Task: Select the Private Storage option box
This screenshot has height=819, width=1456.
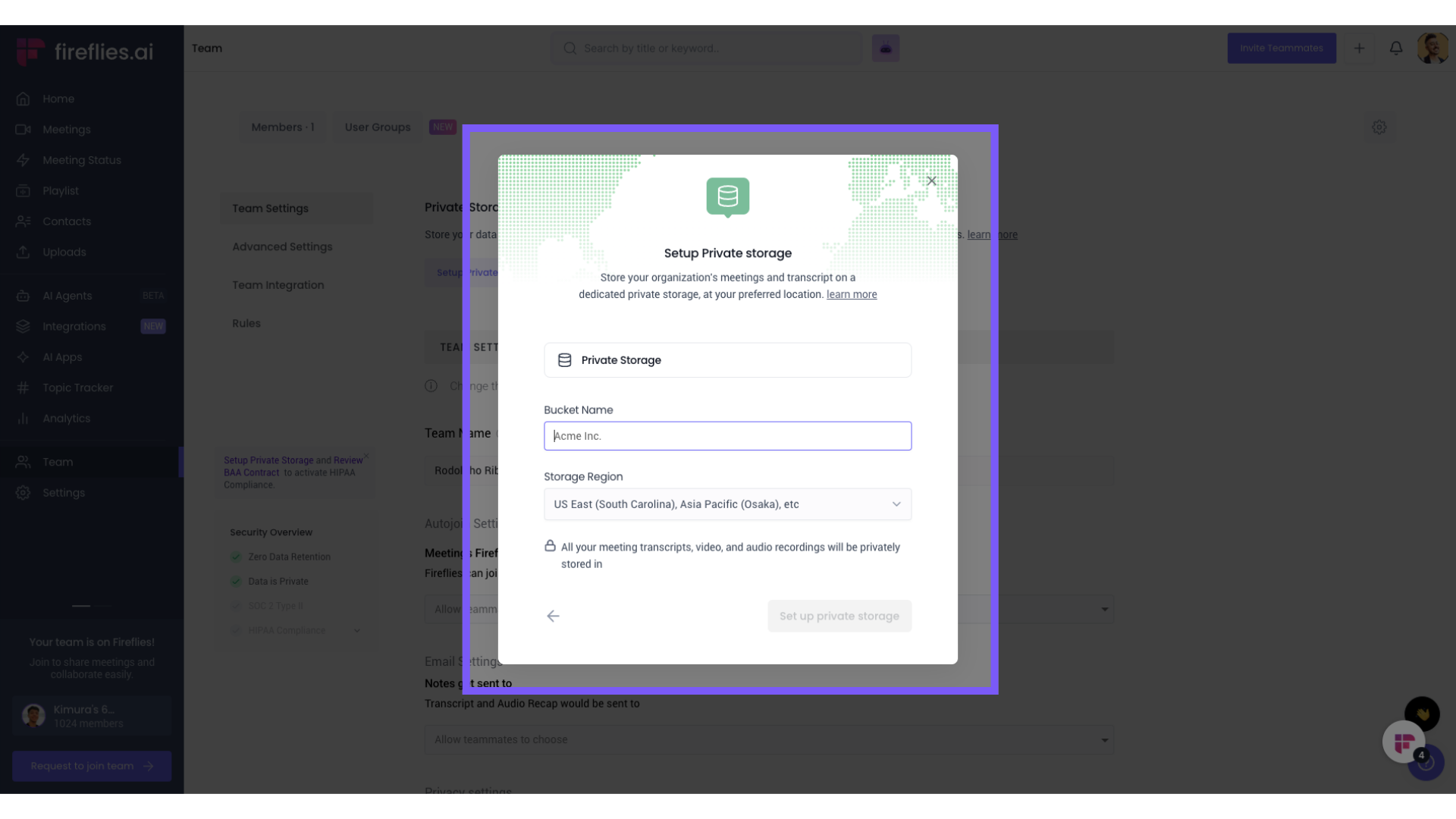Action: (726, 360)
